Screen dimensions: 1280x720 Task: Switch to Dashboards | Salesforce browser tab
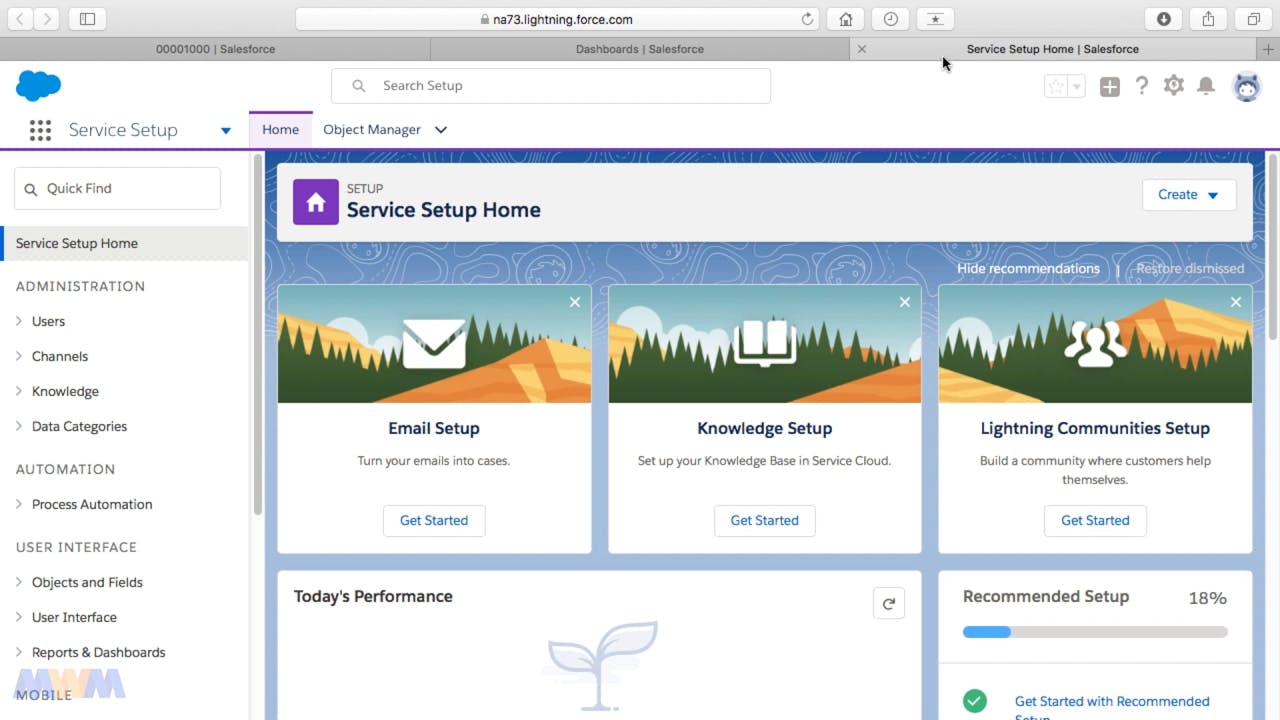coord(640,49)
